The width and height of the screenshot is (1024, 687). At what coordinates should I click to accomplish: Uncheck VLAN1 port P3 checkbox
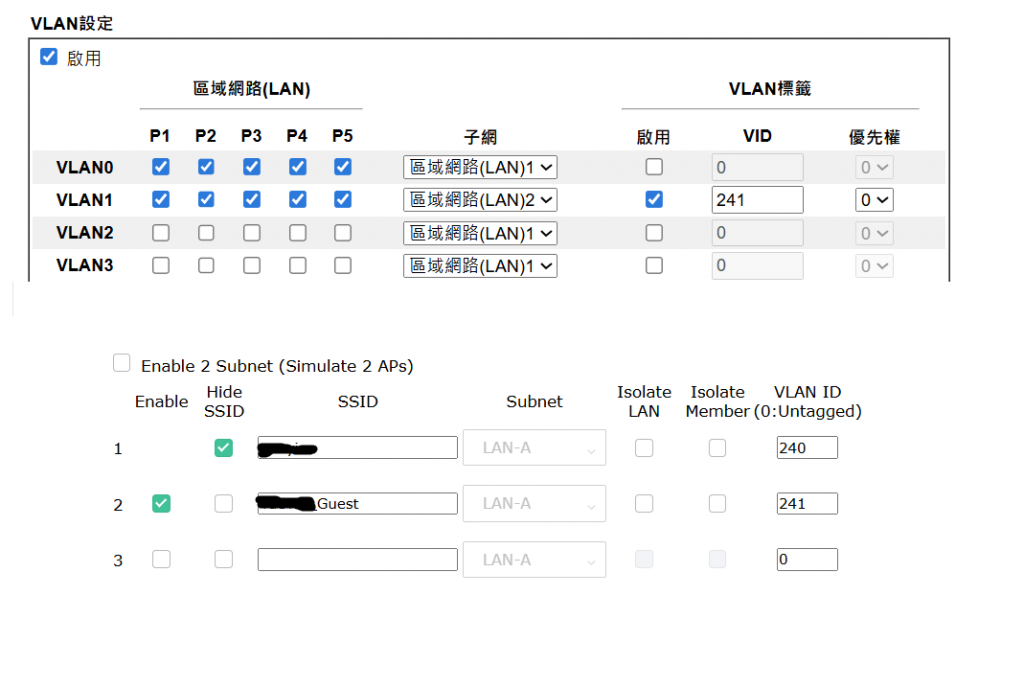[x=251, y=199]
